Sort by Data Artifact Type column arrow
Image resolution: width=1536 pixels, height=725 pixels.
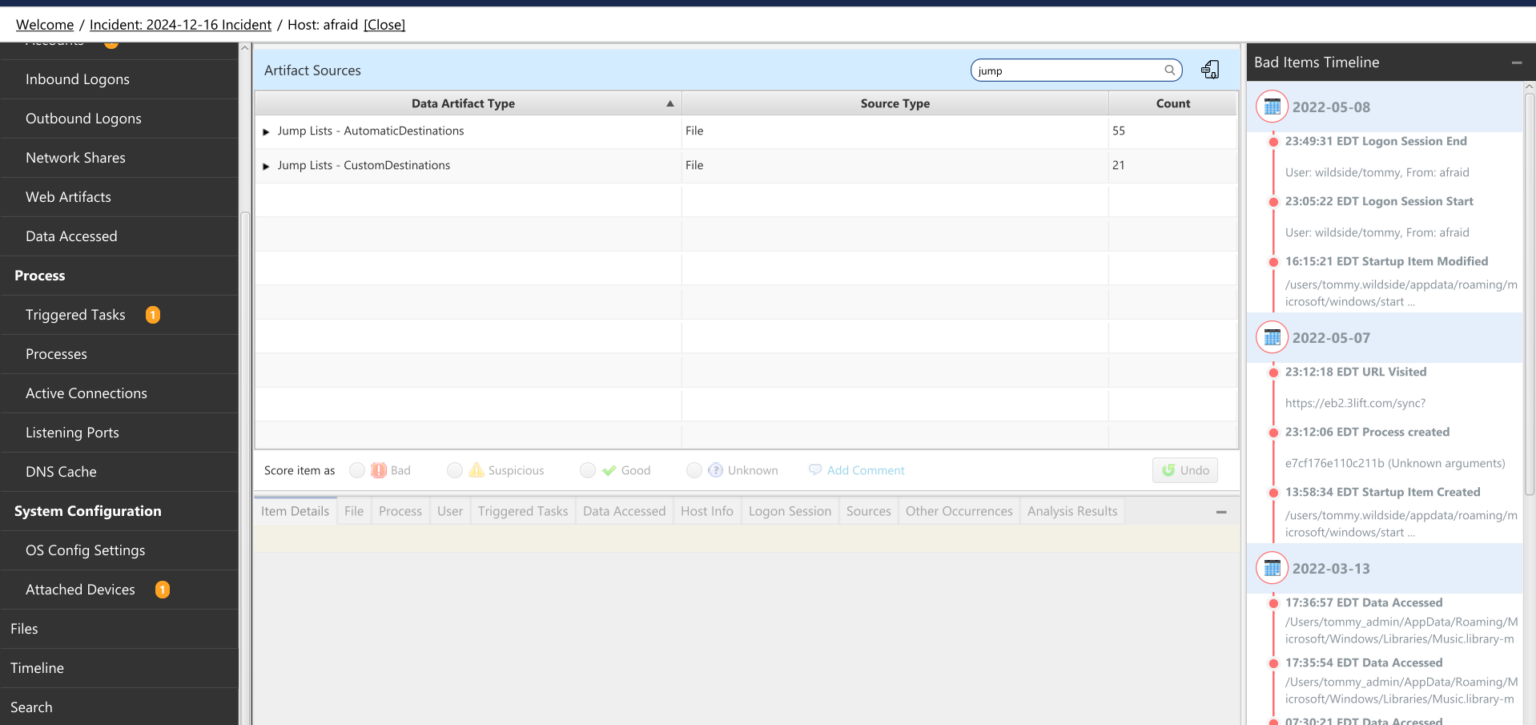(670, 104)
